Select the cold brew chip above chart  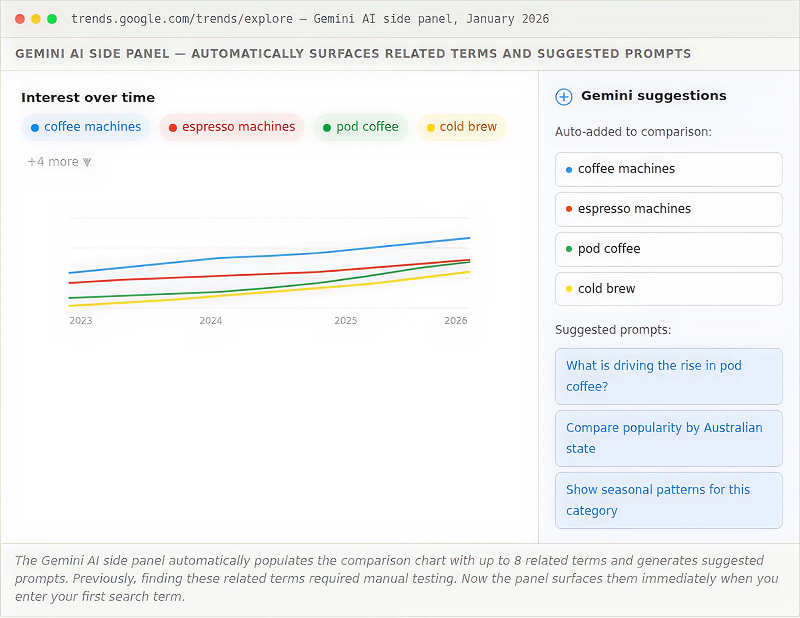point(462,127)
